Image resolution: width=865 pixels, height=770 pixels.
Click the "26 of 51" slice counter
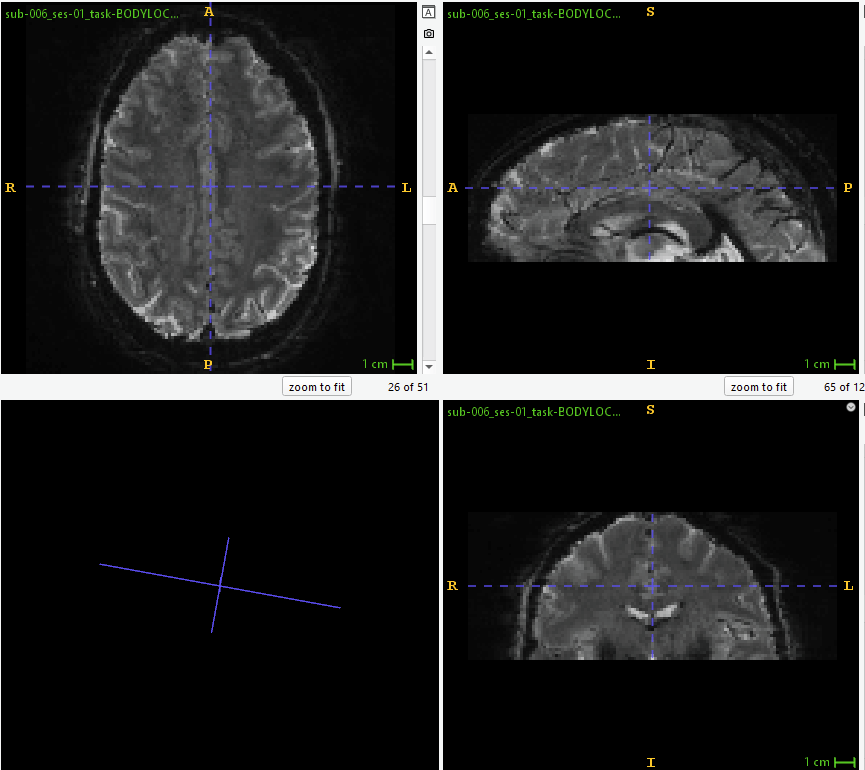[407, 387]
